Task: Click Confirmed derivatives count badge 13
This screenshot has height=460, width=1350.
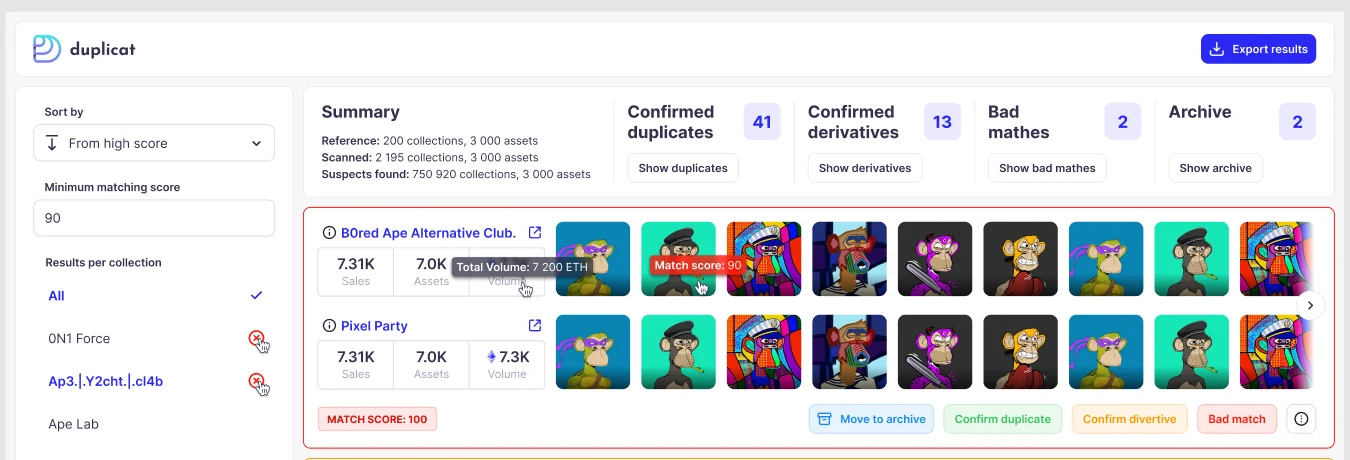Action: click(942, 122)
